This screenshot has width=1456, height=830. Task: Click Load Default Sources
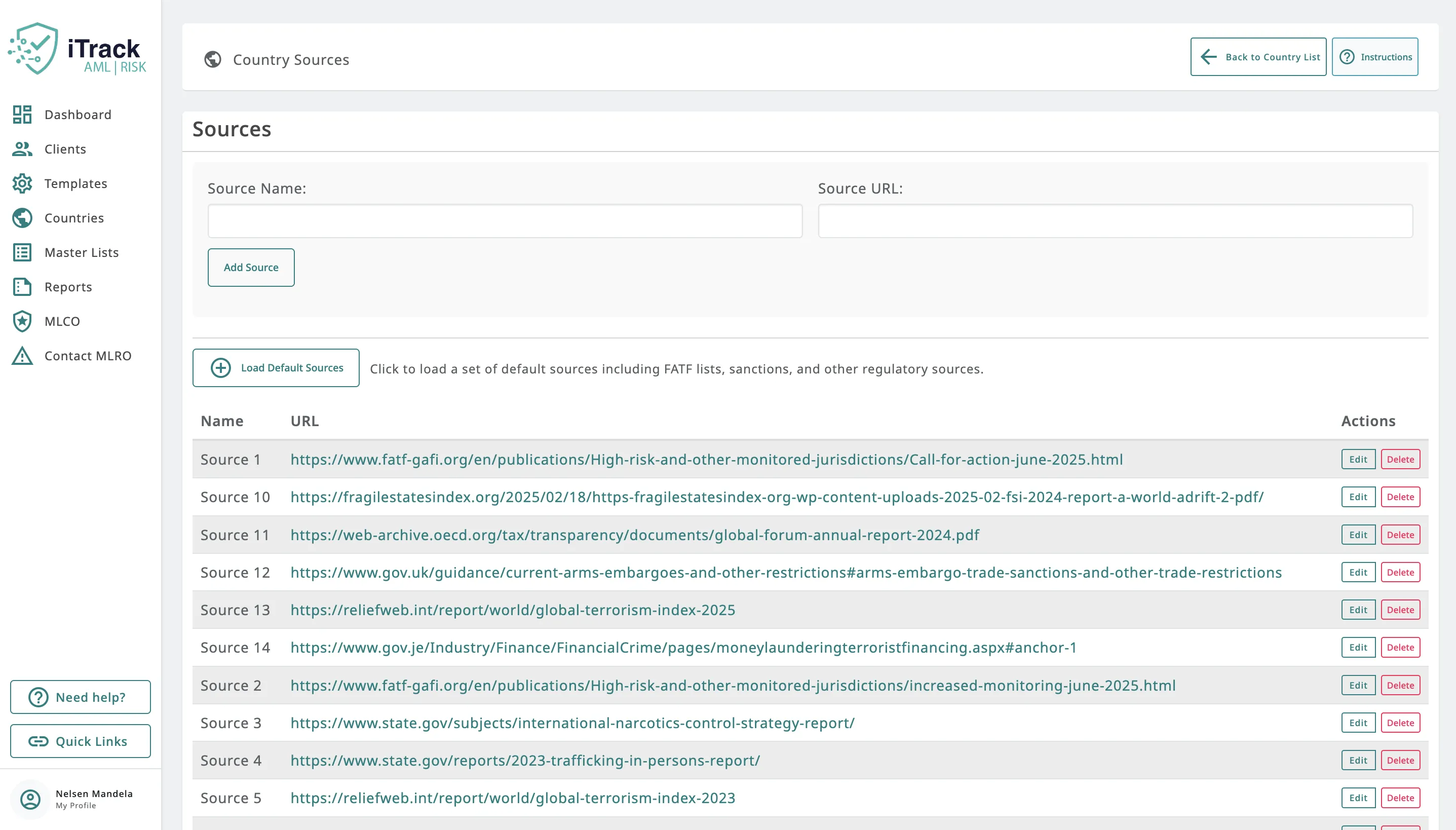point(275,368)
